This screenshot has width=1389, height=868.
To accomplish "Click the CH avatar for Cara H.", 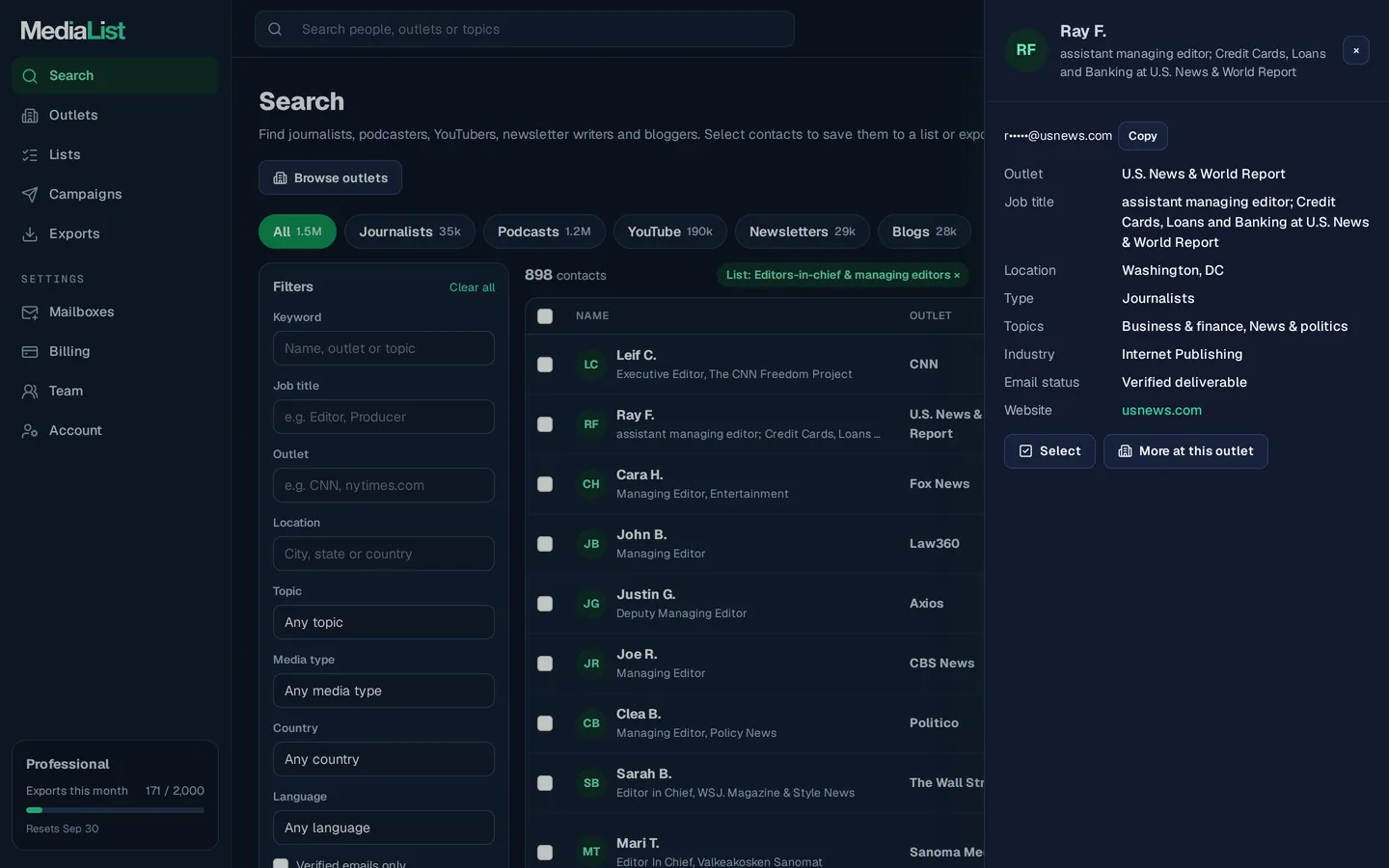I will [x=591, y=484].
